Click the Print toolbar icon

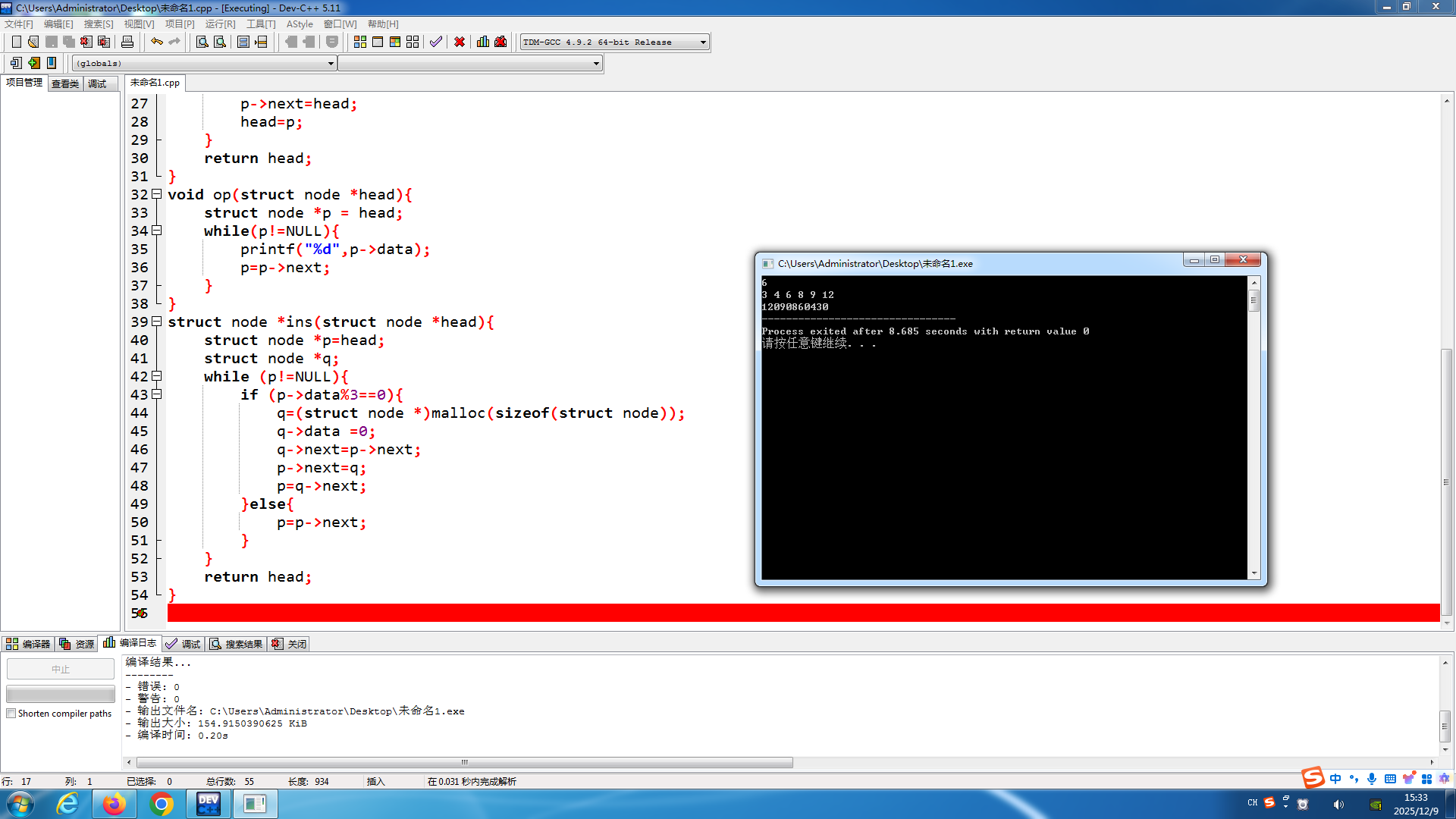pos(127,42)
